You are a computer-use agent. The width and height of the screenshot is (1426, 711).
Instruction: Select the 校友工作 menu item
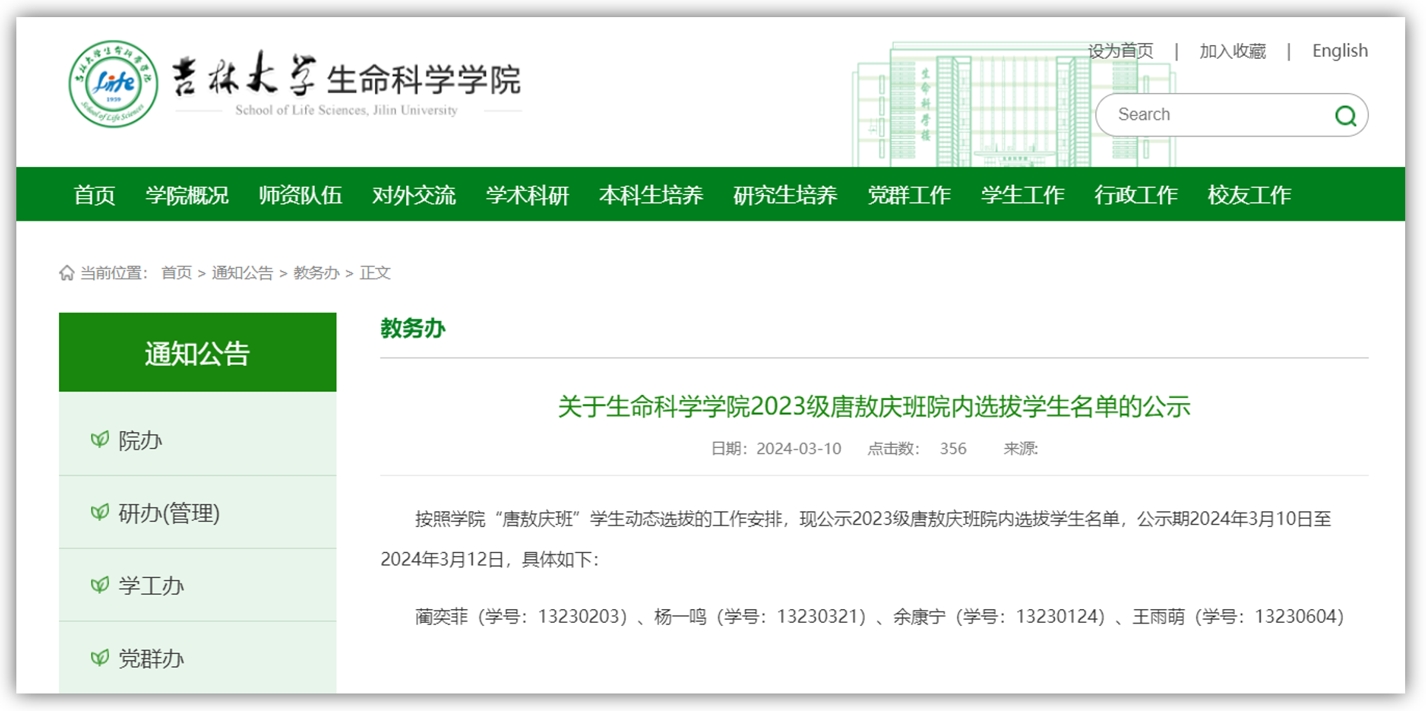pyautogui.click(x=1249, y=195)
